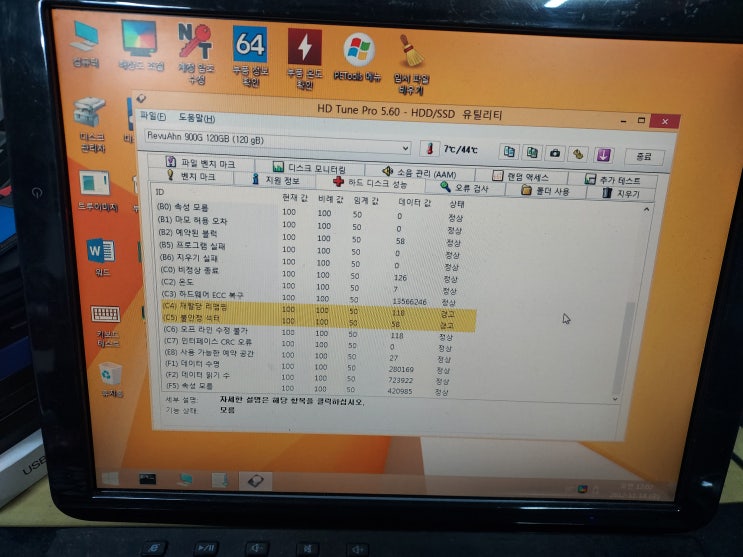Screen dimensions: 743x557
Task: Click the 종료 exit button
Action: coord(644,157)
